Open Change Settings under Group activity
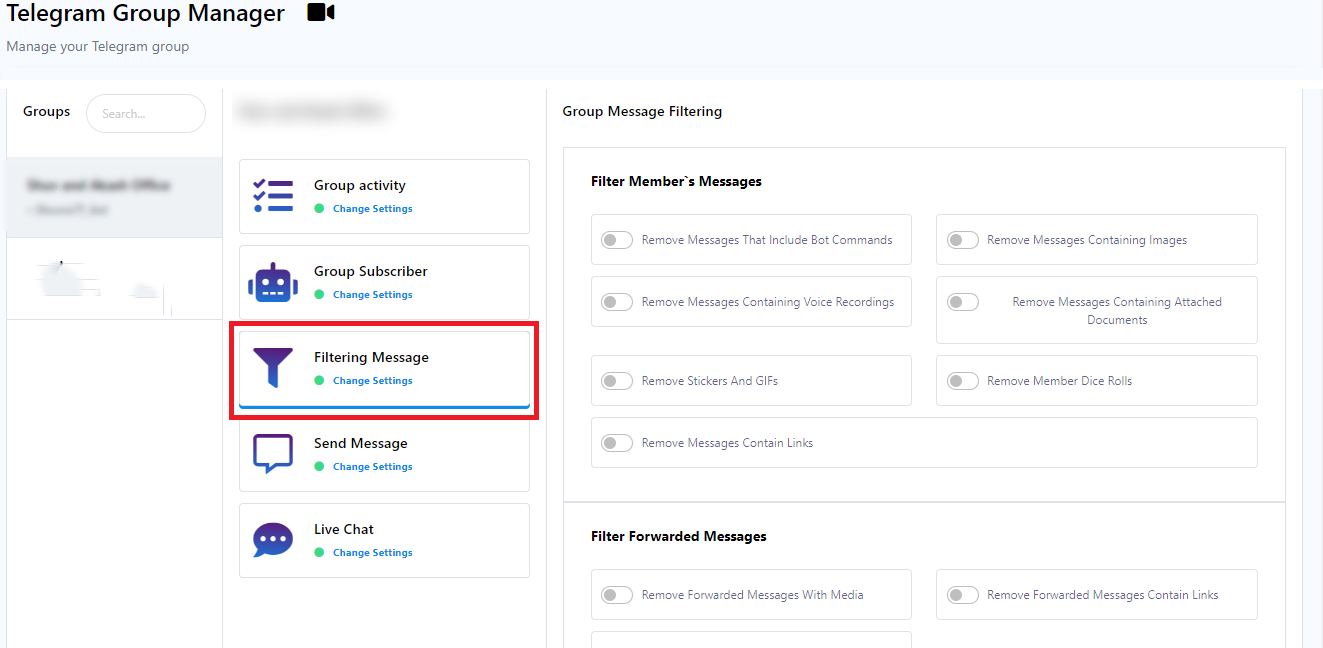 click(372, 209)
